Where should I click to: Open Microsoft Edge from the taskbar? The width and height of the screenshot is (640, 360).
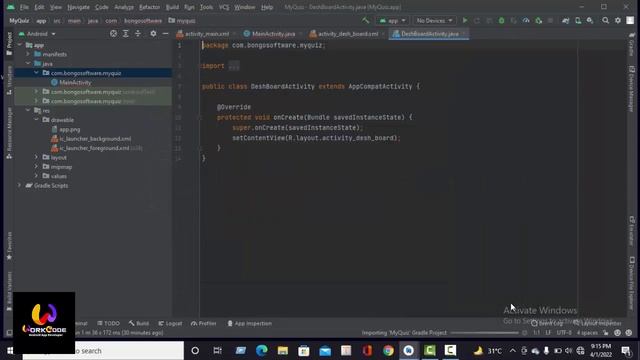pos(262,351)
